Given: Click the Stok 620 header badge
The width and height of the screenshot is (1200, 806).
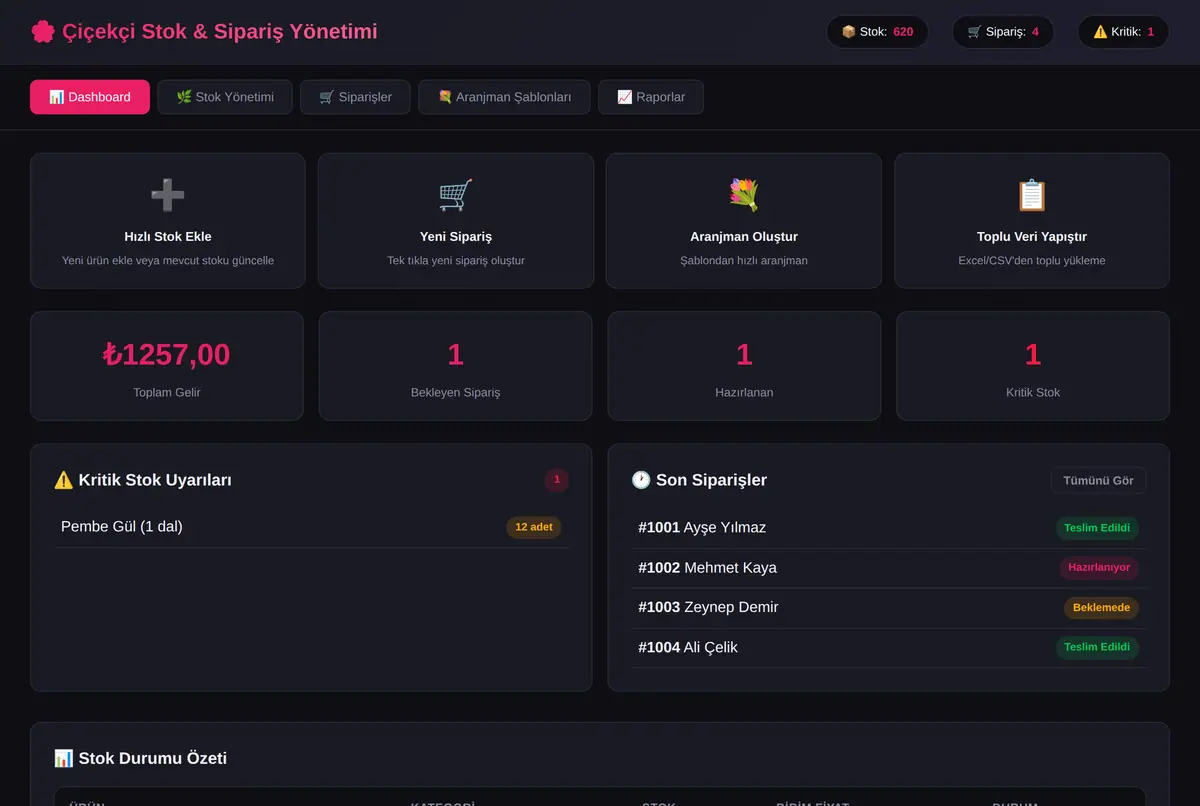Looking at the screenshot, I should (877, 32).
